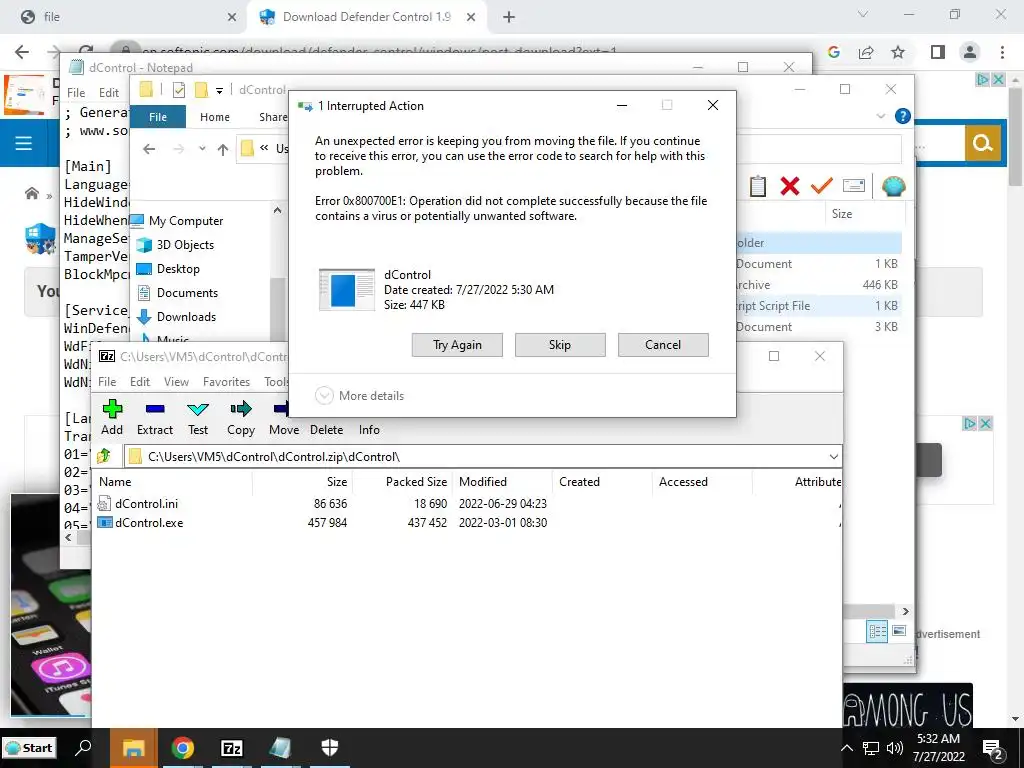1024x768 pixels.
Task: Click the clipboard paste icon in Explorer
Action: coord(758,187)
